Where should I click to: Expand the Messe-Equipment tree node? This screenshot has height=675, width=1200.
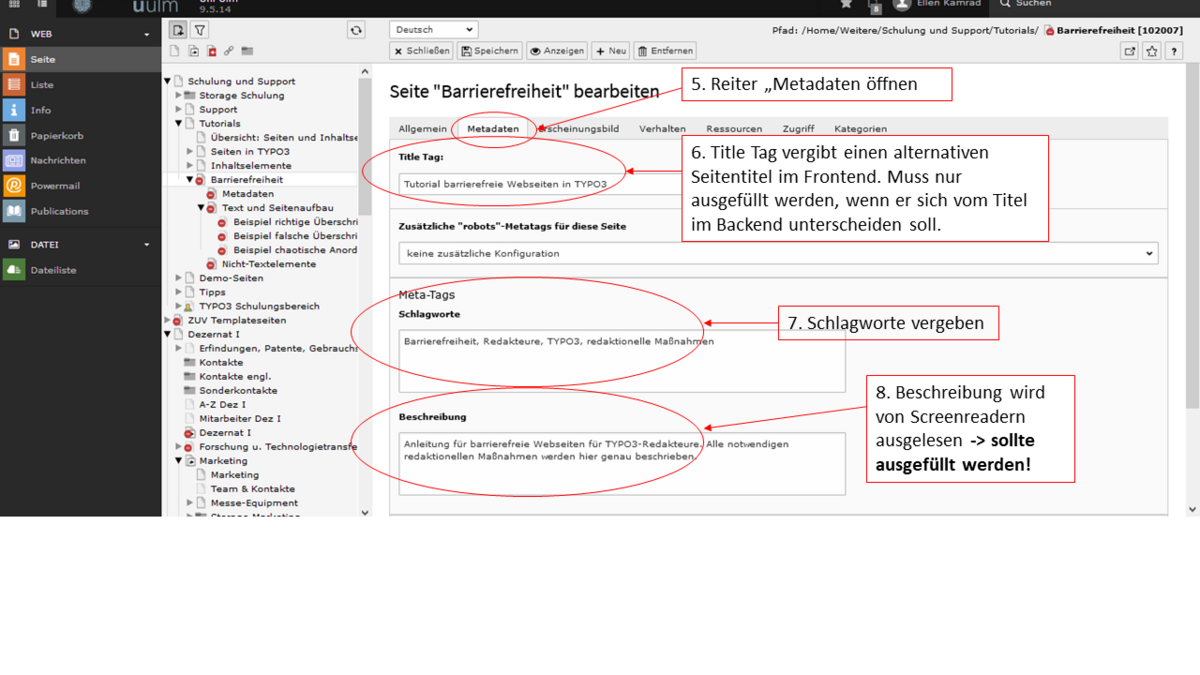tap(189, 503)
